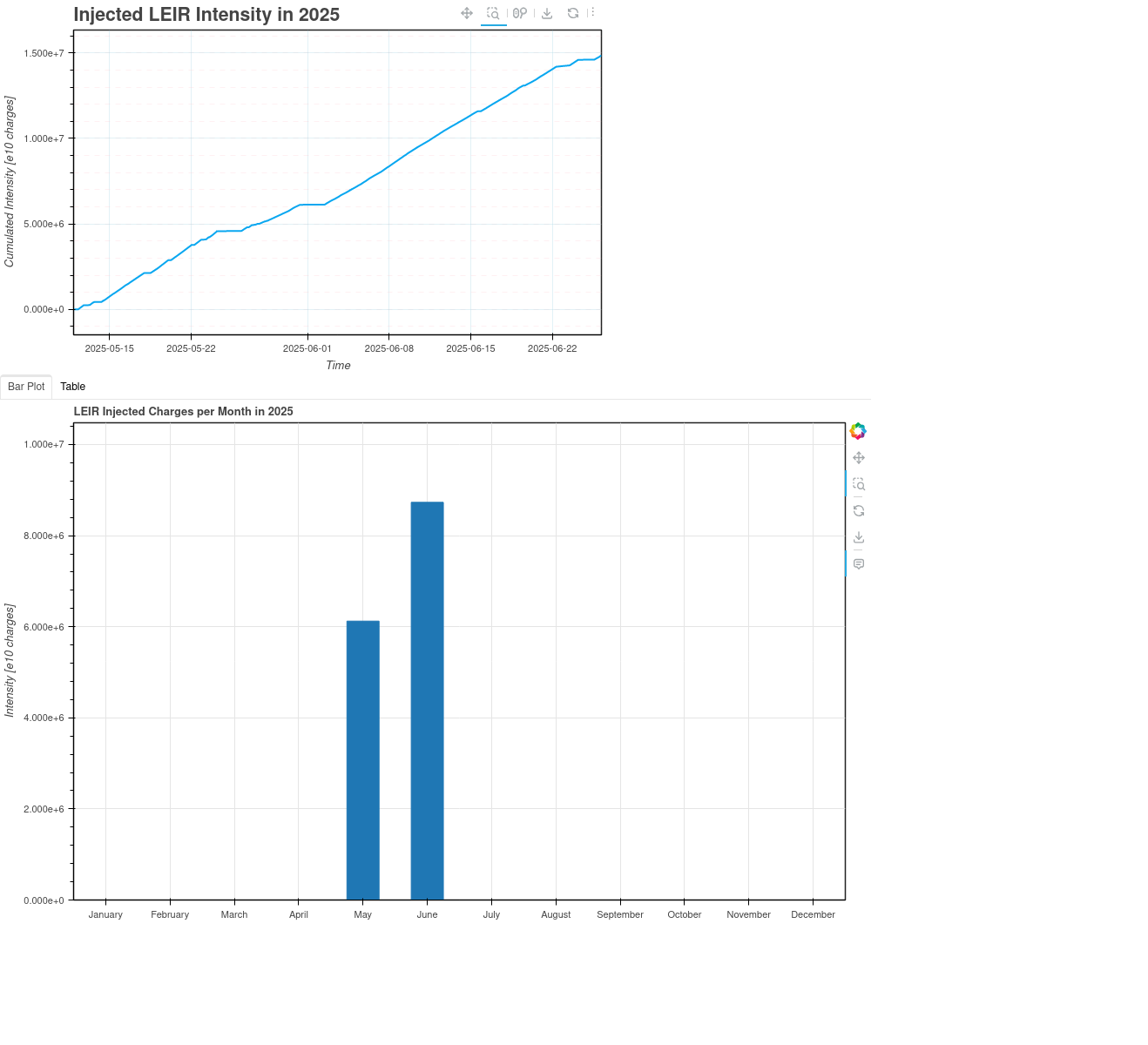This screenshot has height=1045, width=1148.
Task: Click 'Intensity [e10 charges]' bar plot axis title
Action: pyautogui.click(x=10, y=661)
